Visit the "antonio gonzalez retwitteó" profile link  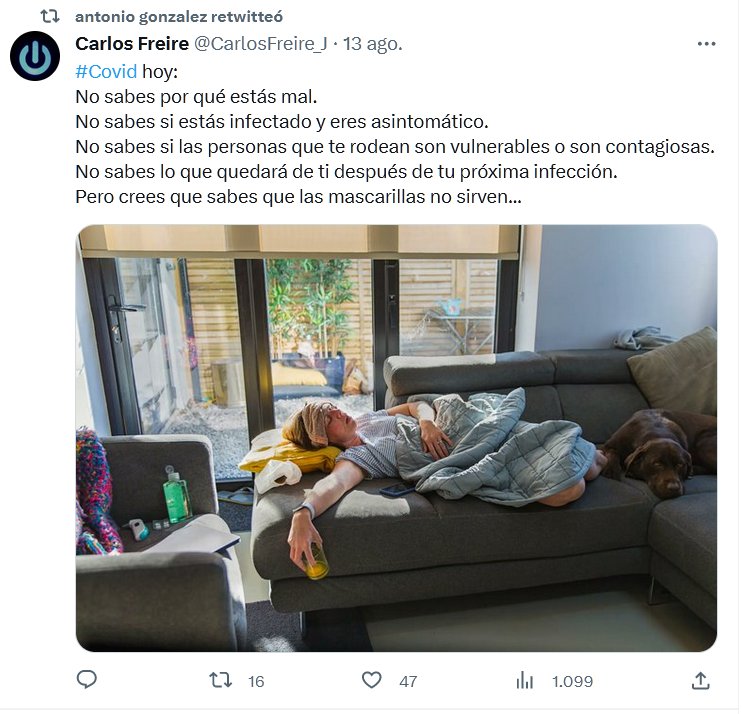point(179,17)
